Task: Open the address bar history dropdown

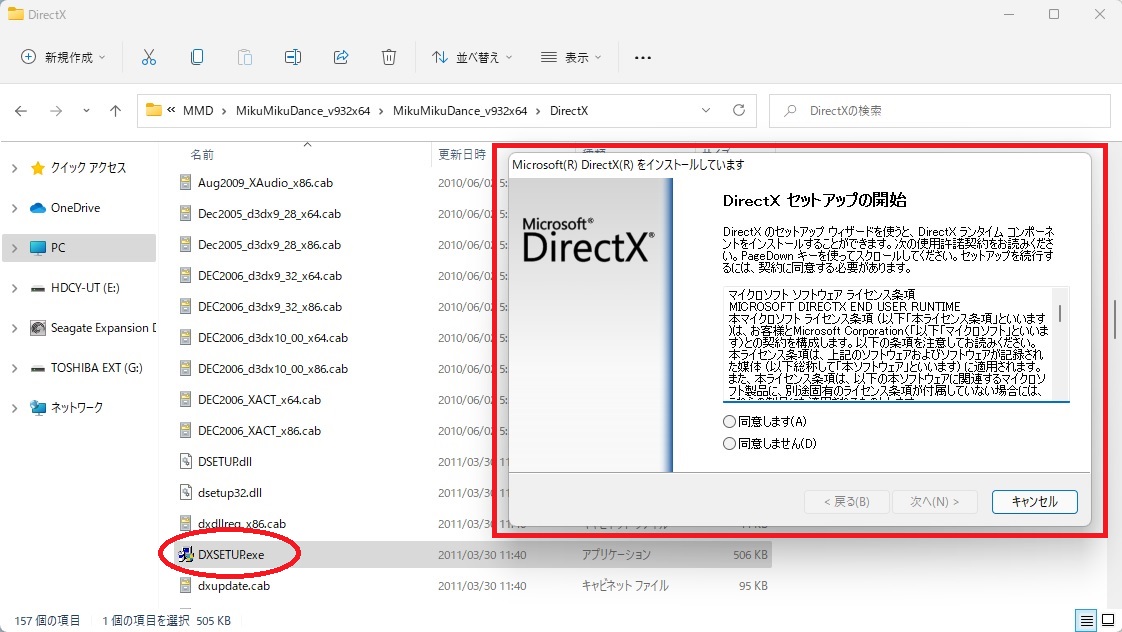Action: (x=706, y=110)
